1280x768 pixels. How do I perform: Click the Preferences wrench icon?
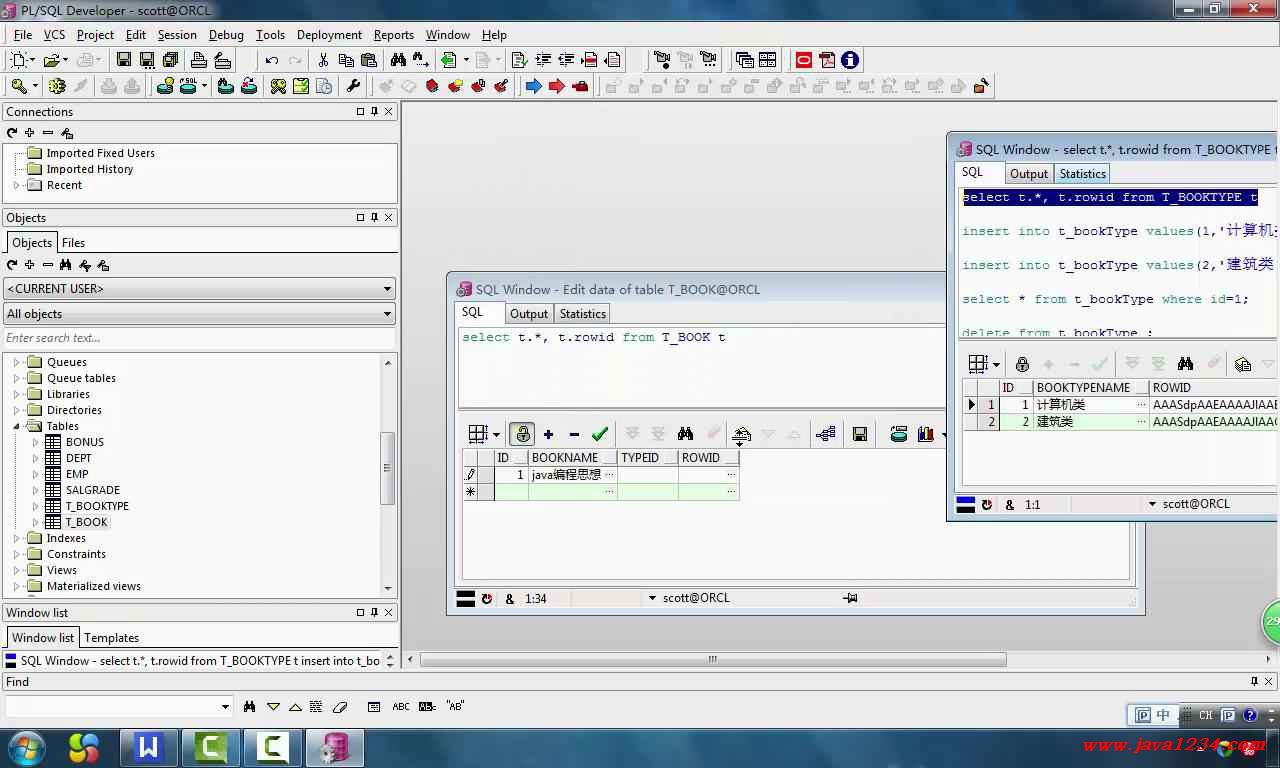[x=353, y=86]
